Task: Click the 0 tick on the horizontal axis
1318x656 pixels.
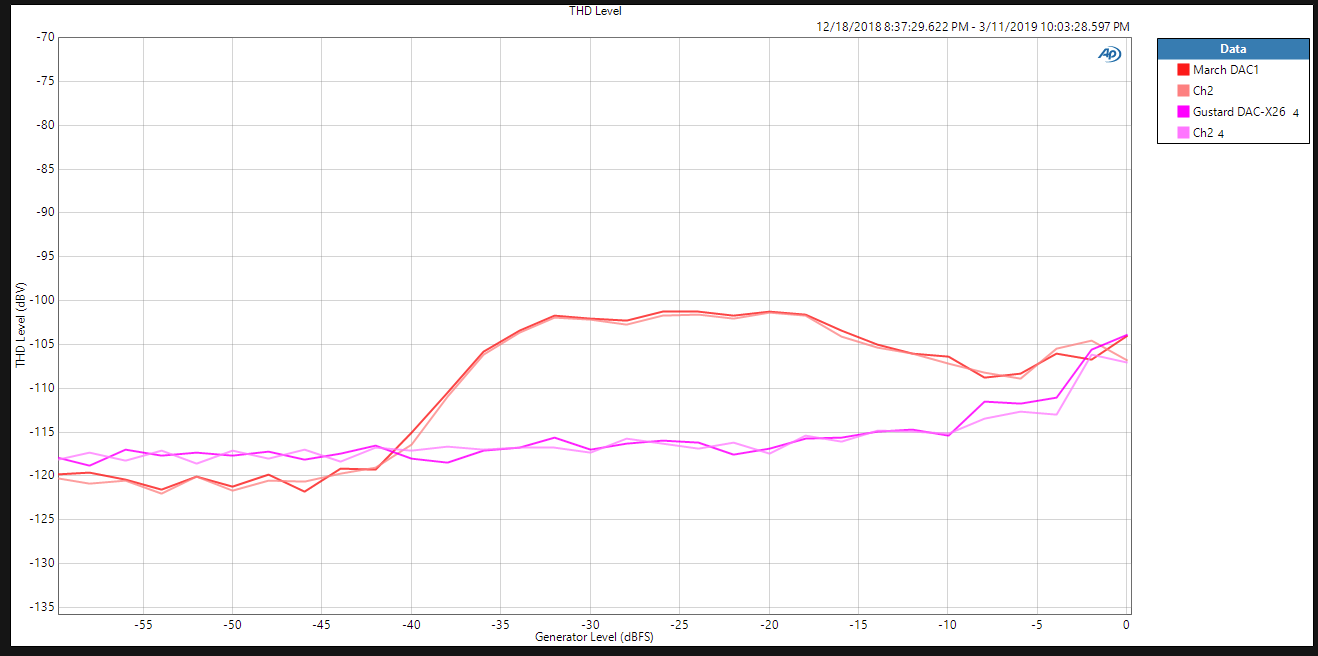Action: click(1126, 624)
